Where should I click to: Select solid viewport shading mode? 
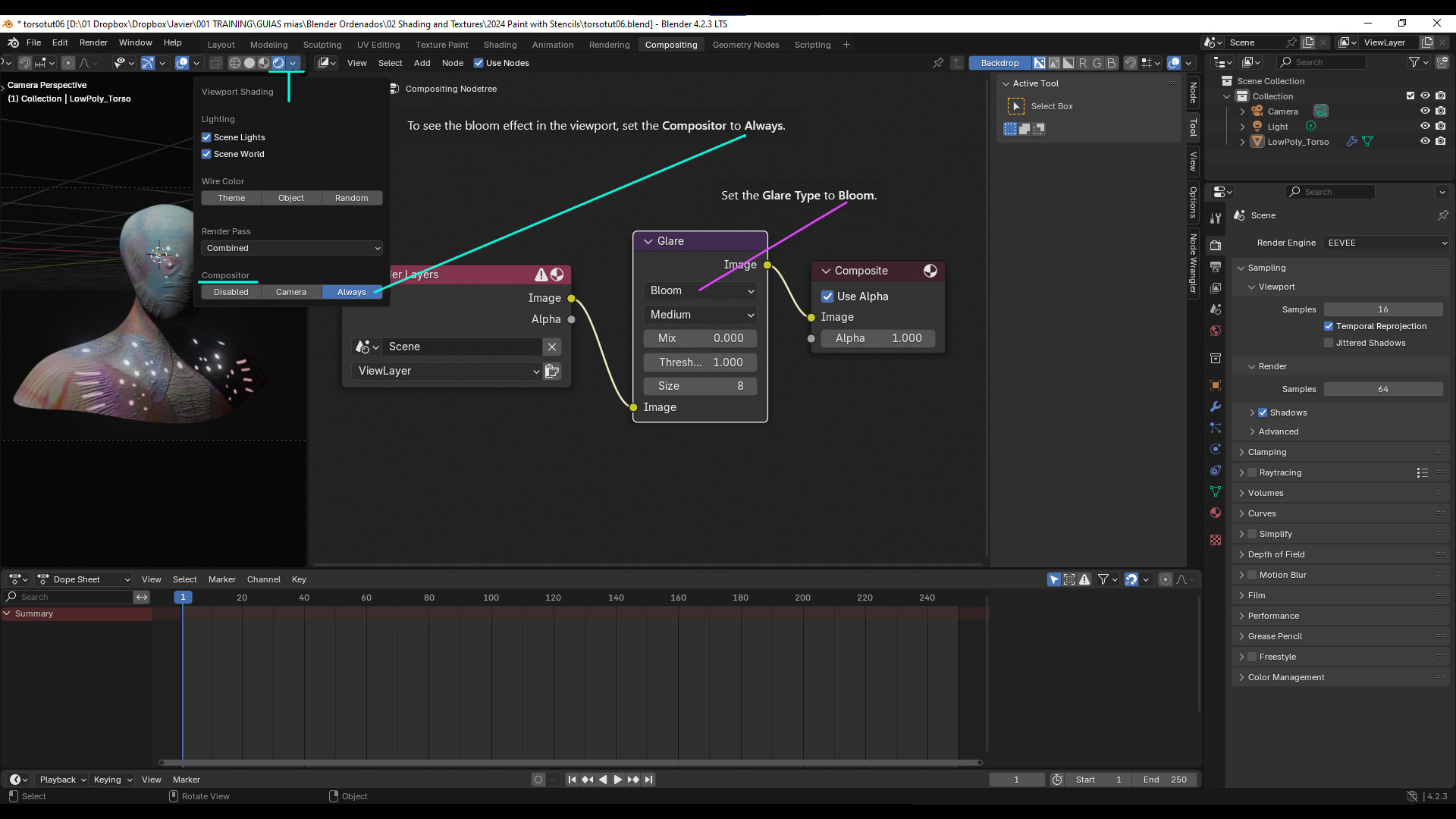(249, 63)
